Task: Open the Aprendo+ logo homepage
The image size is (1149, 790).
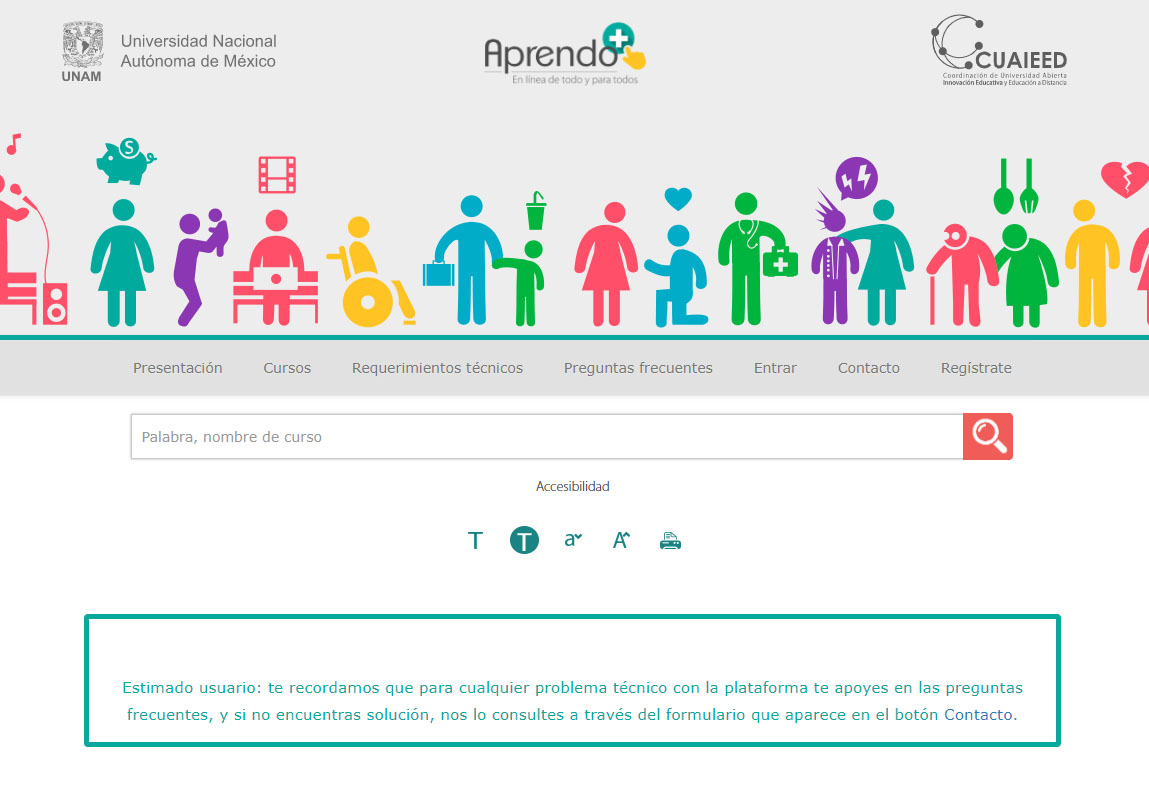Action: 565,54
